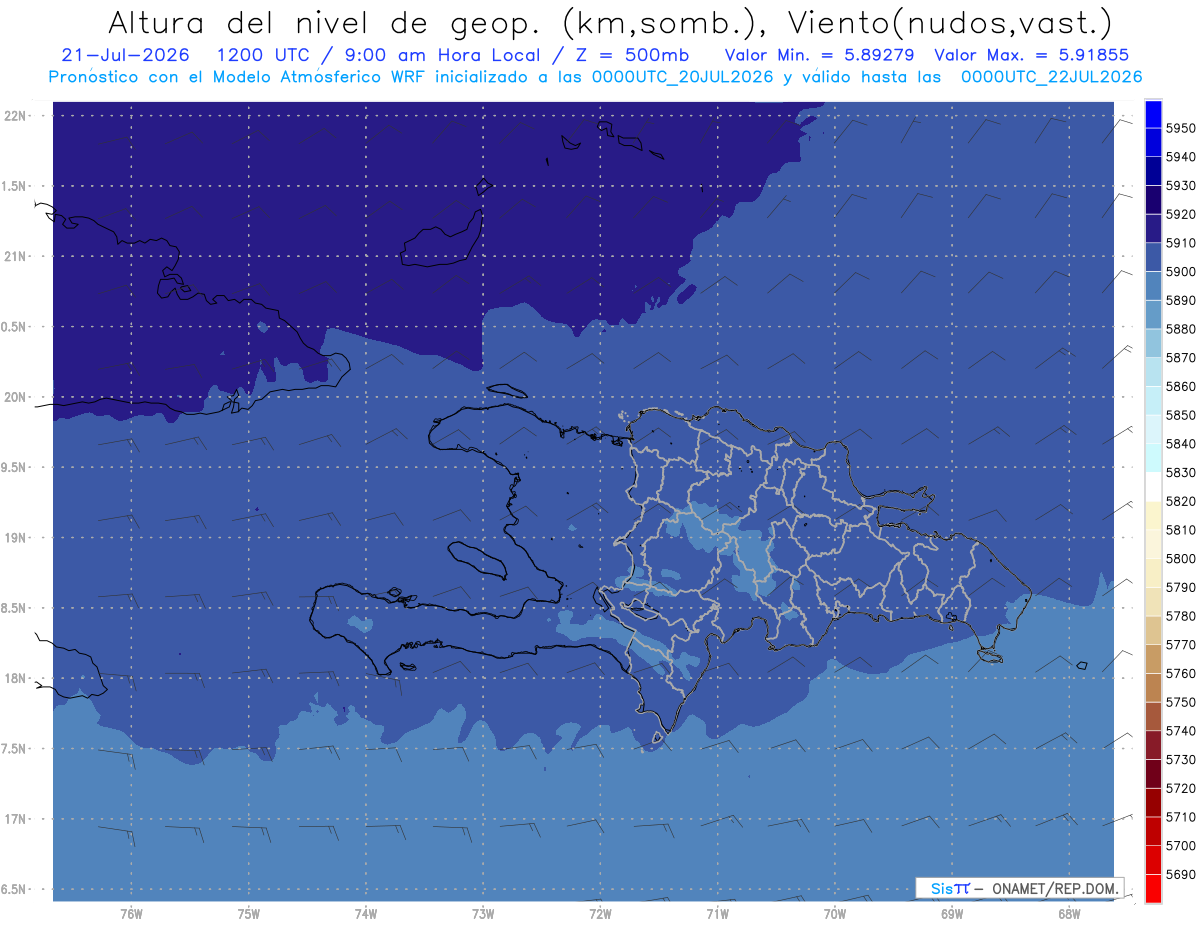Viewport: 1200px width, 927px height.
Task: Click the 5810–5820 pale yellow swatch
Action: 1153,515
